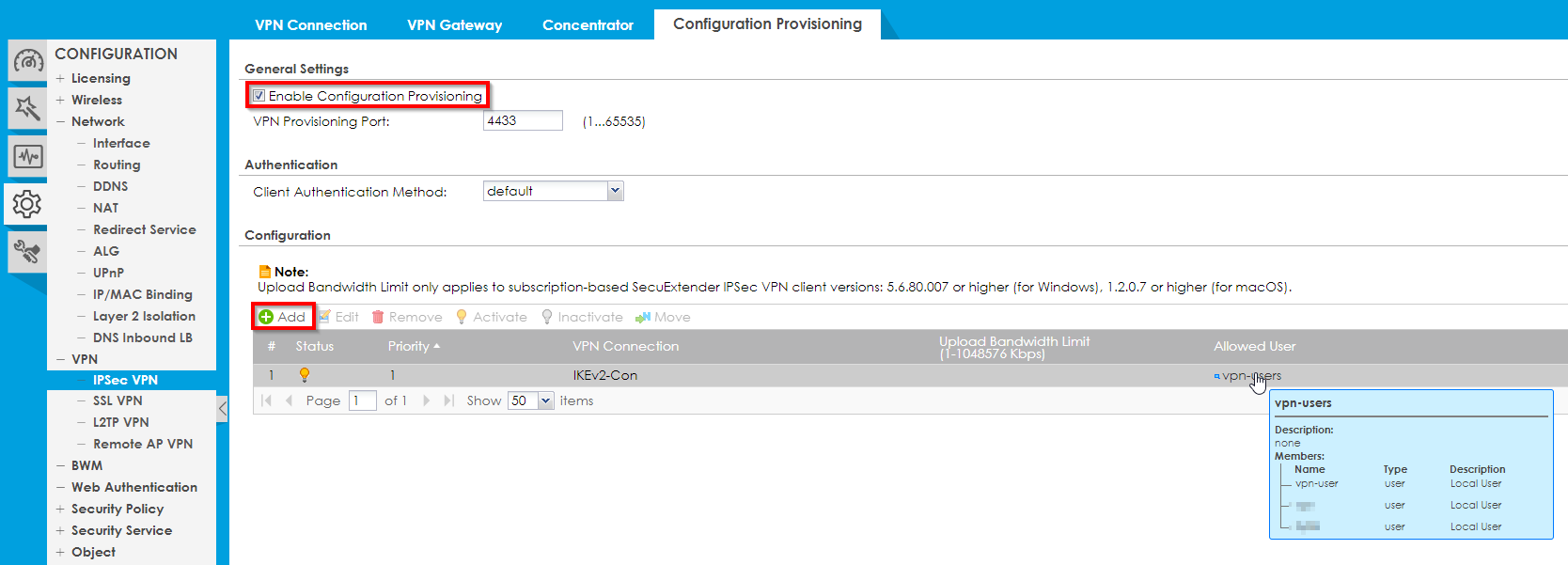Click the green Add rule icon

coord(266,317)
